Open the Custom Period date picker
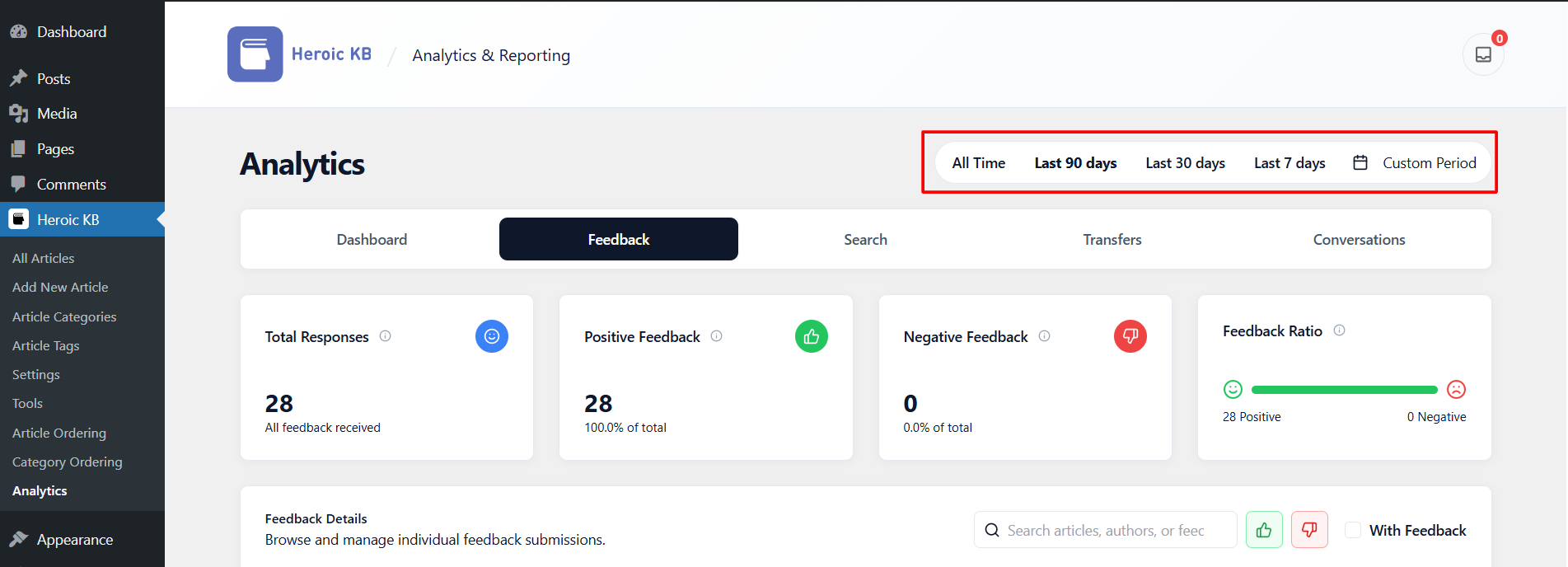This screenshot has width=1568, height=567. [1414, 162]
